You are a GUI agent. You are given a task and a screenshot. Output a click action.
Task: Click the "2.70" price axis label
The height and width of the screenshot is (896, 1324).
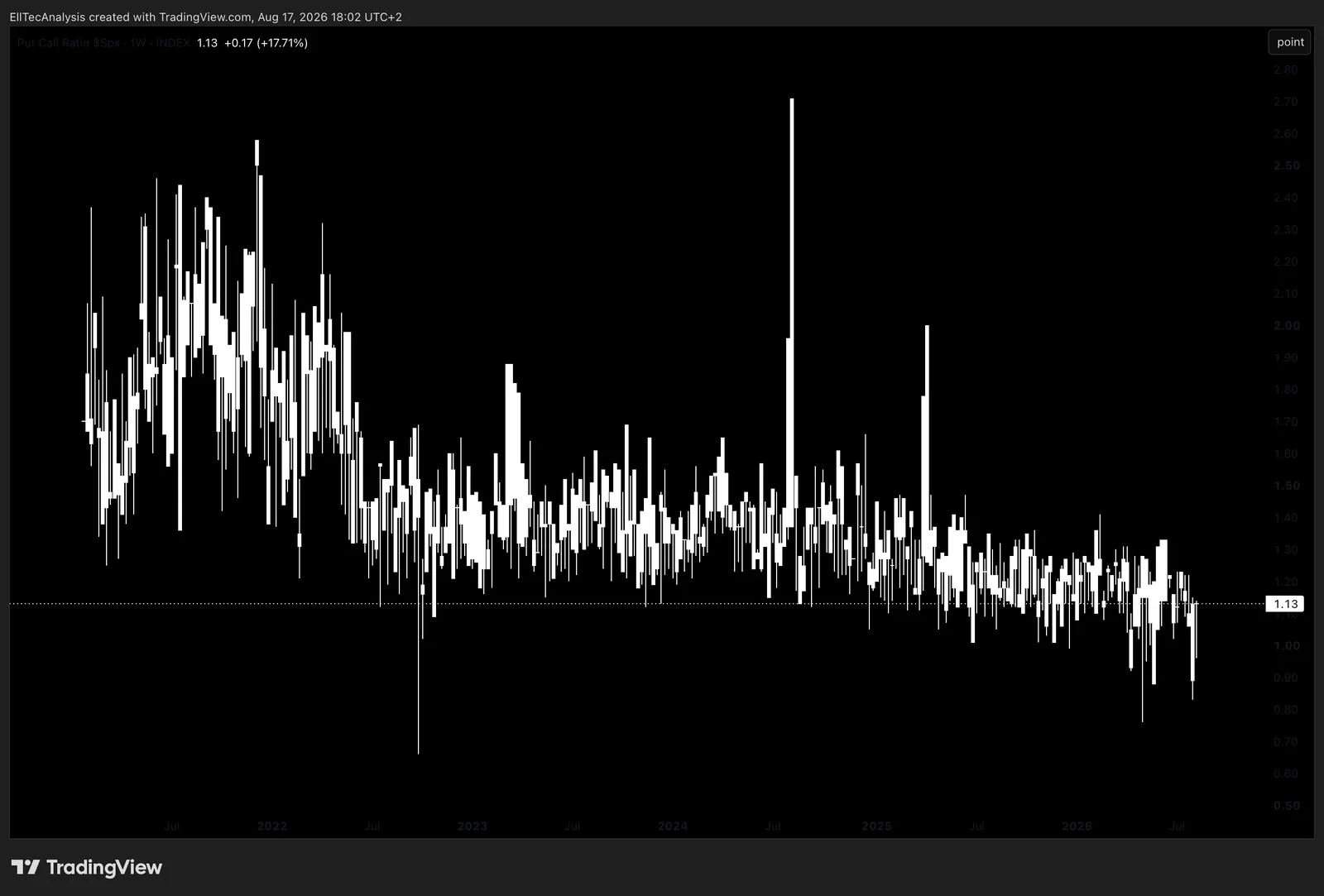coord(1286,102)
